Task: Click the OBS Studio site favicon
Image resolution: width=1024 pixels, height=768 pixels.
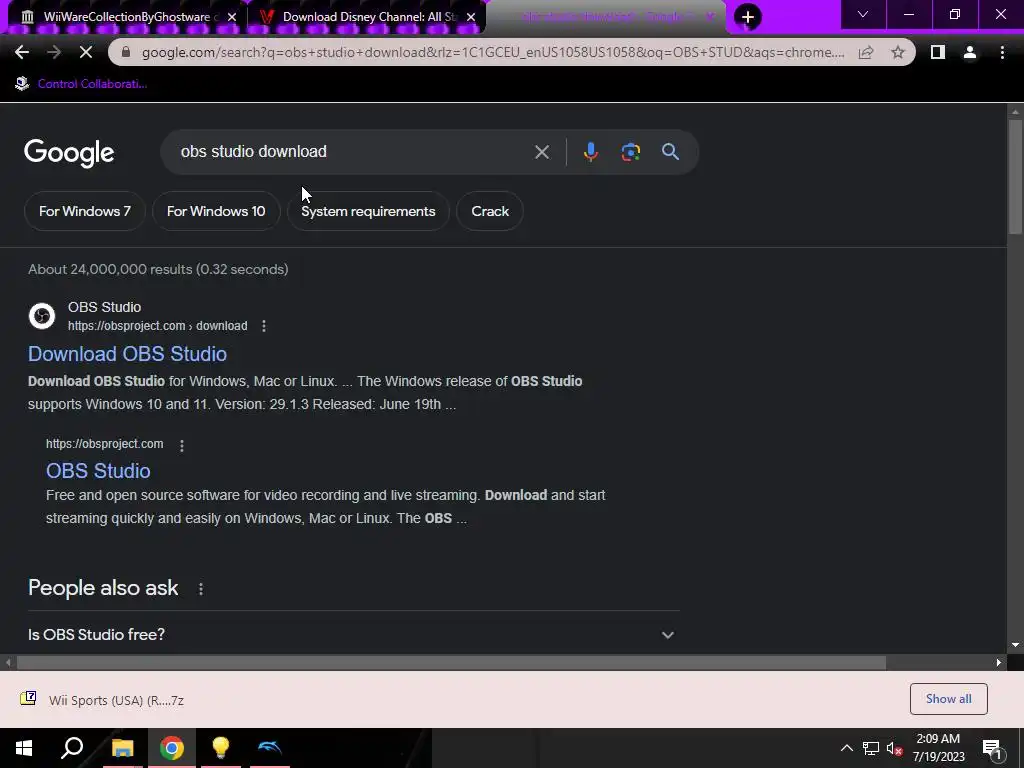Action: click(x=42, y=316)
